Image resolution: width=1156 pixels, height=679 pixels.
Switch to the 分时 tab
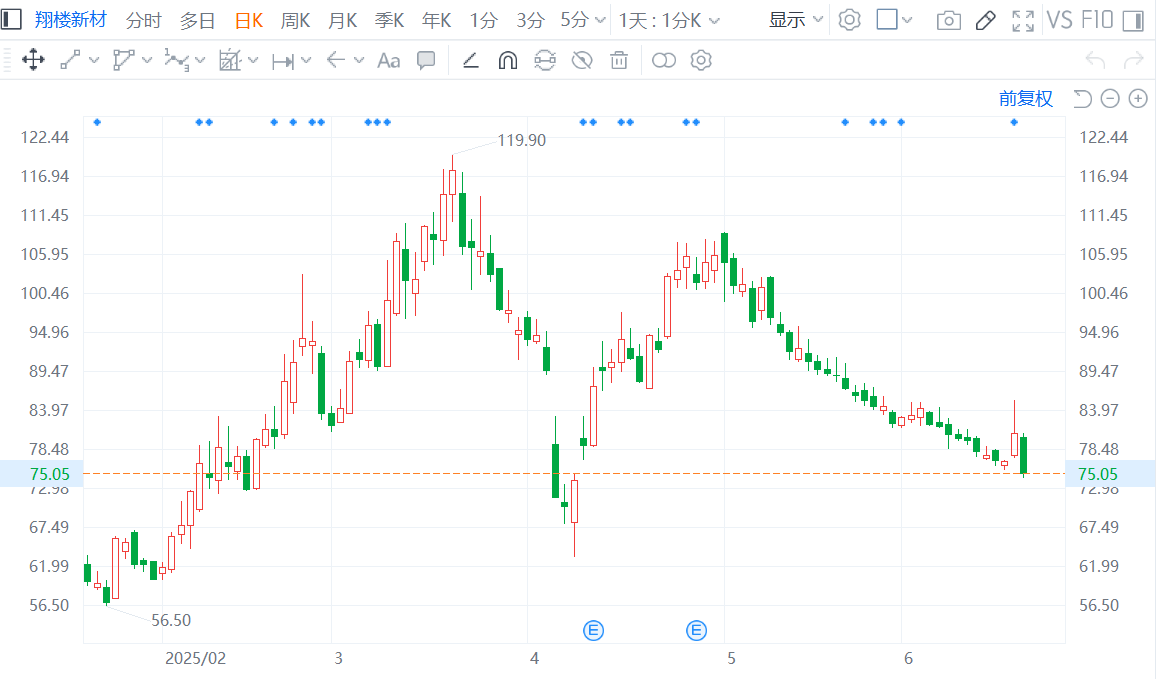point(143,20)
